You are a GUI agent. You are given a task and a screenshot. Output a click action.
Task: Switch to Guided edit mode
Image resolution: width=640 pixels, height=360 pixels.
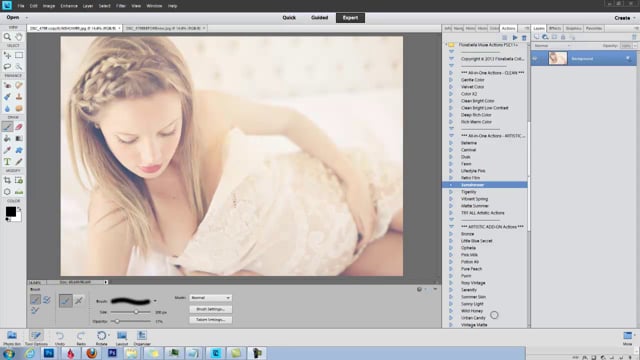319,18
